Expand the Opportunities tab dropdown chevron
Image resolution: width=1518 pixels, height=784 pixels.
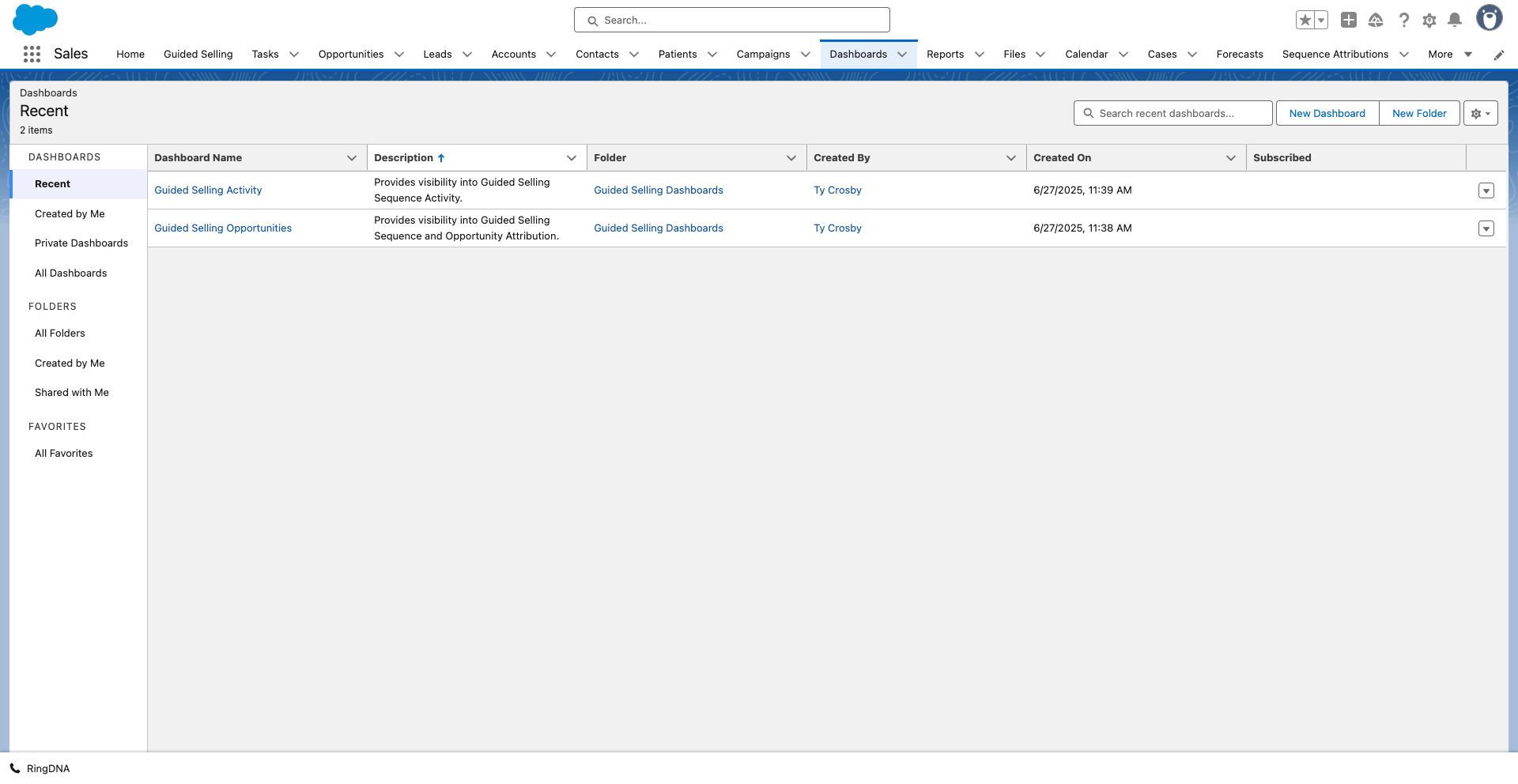pos(399,55)
